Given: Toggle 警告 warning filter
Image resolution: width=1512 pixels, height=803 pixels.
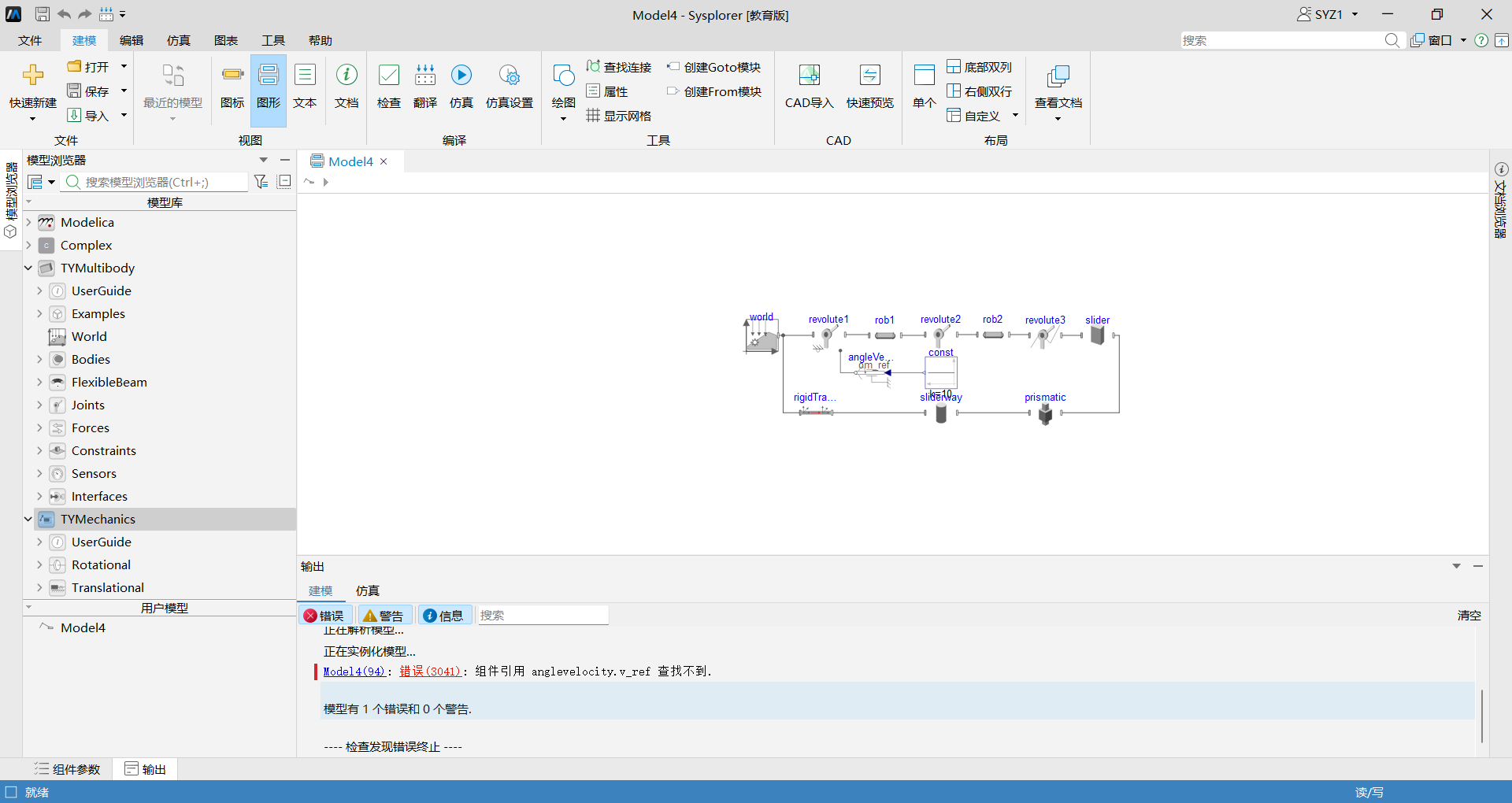Looking at the screenshot, I should (x=384, y=616).
